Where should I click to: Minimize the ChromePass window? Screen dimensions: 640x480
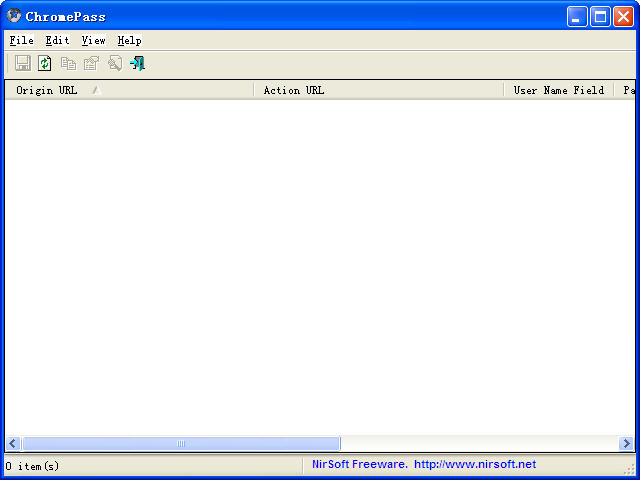(577, 17)
